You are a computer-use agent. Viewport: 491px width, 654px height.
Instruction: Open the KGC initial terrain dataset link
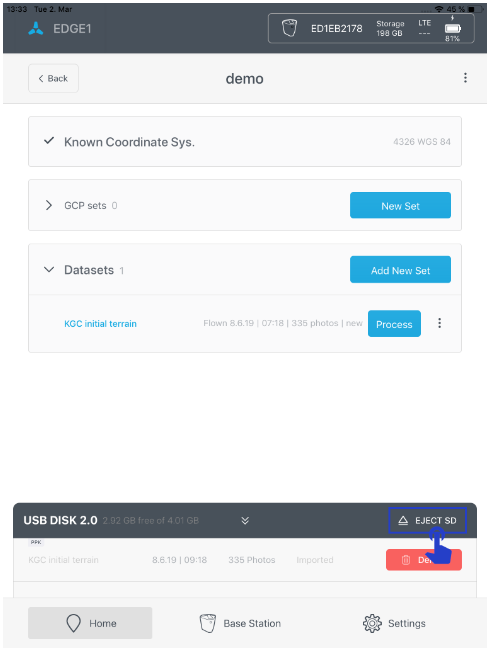101,324
